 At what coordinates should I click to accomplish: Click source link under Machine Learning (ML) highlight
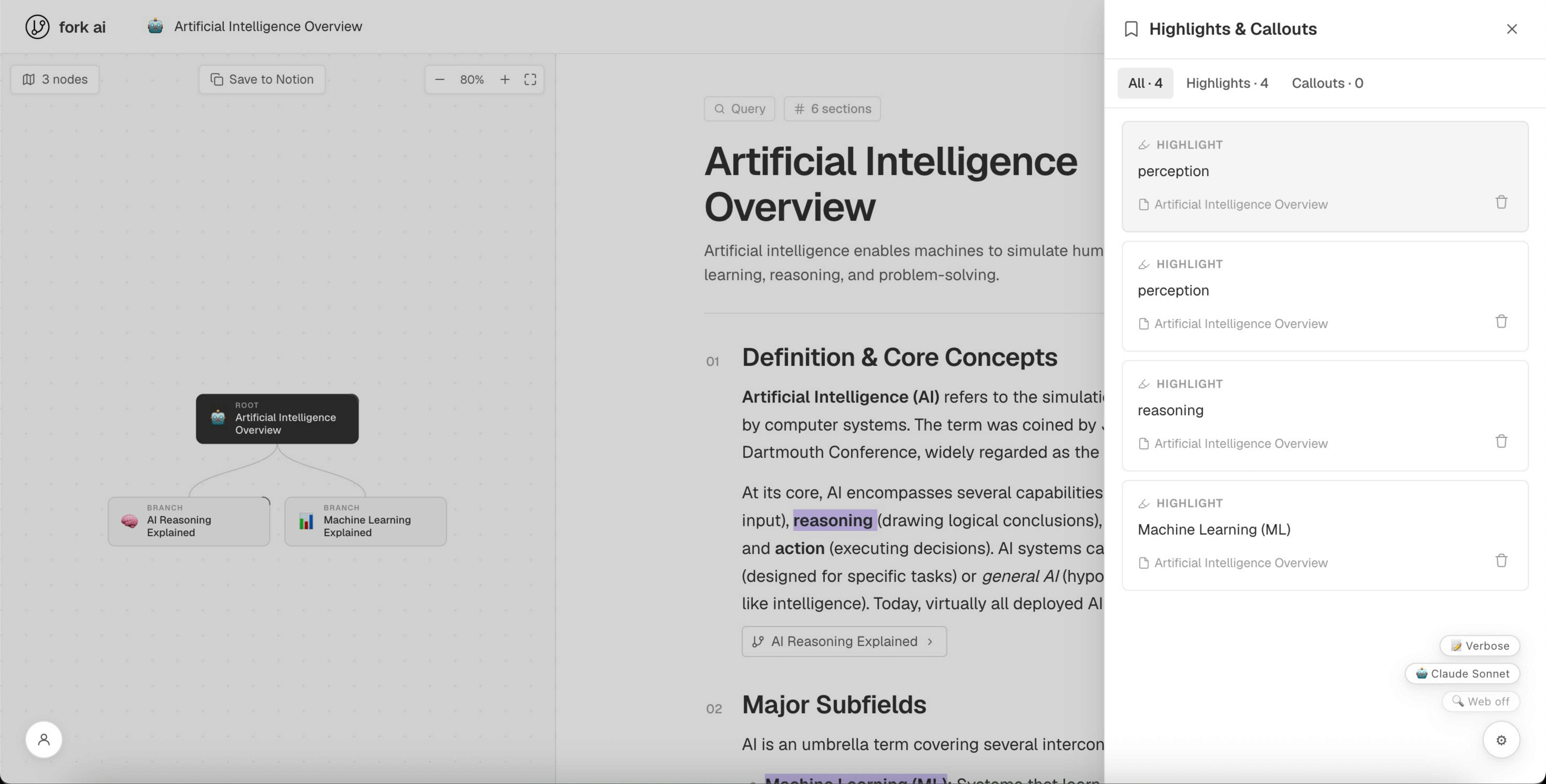(x=1233, y=563)
